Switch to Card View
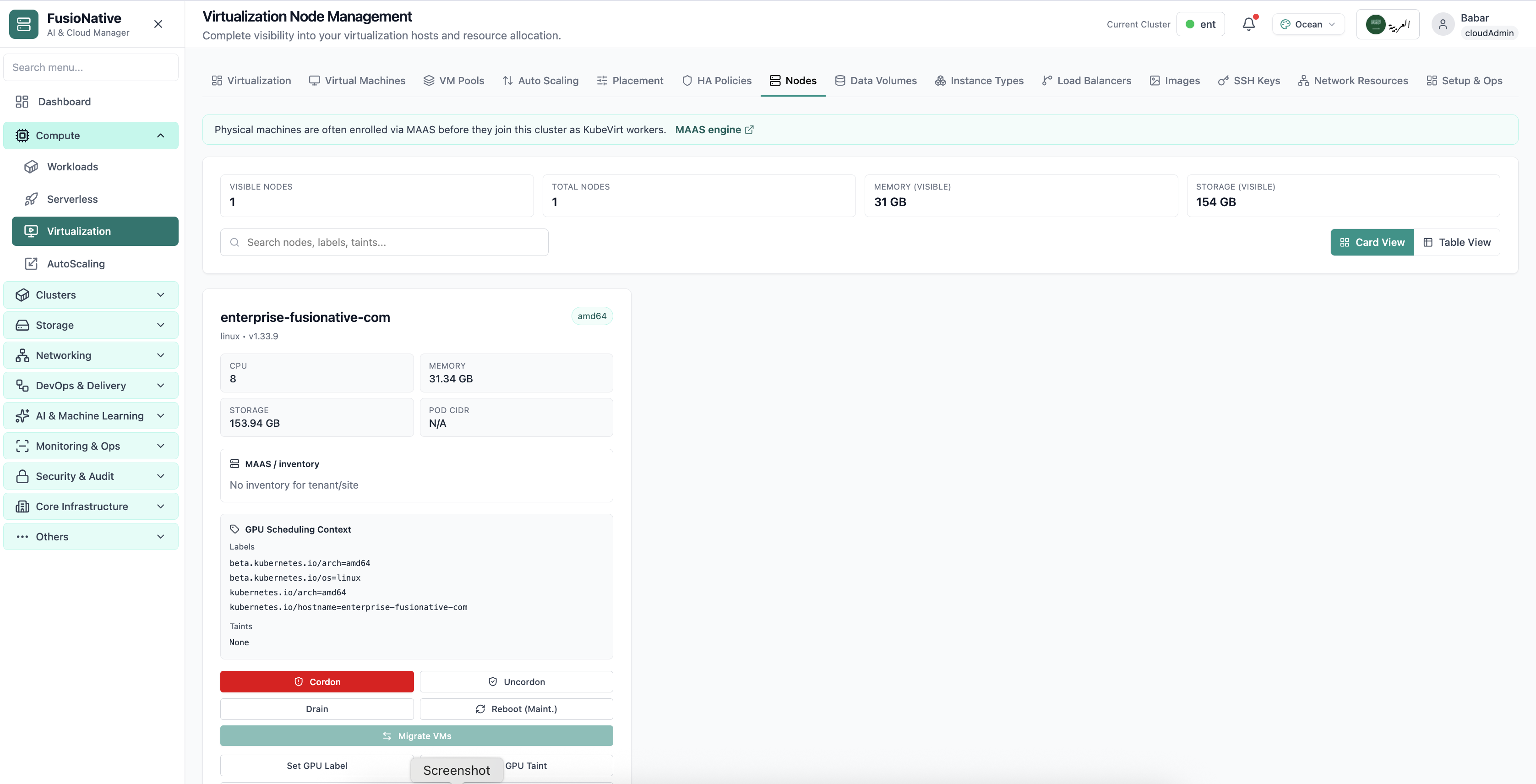 (x=1372, y=242)
